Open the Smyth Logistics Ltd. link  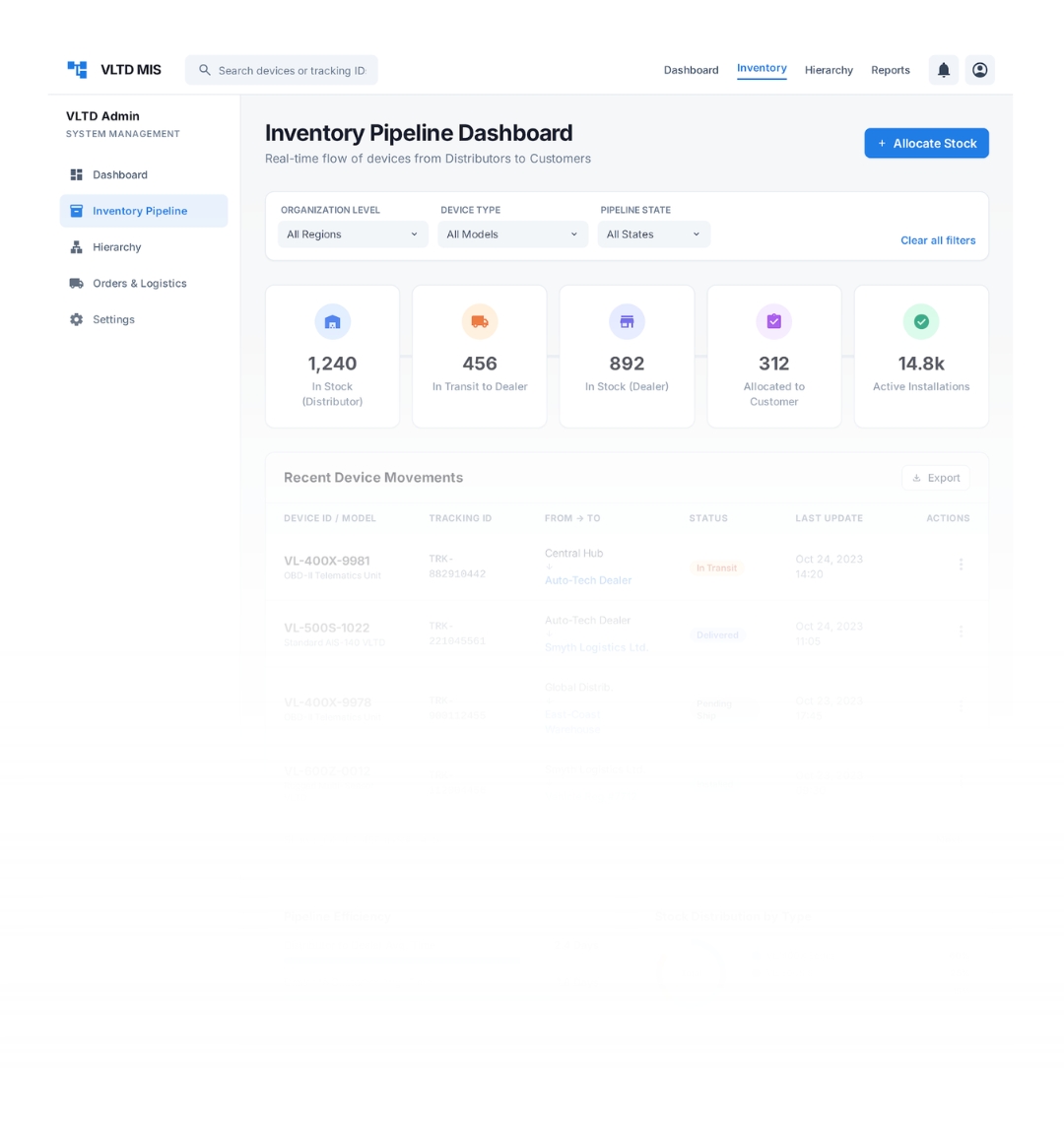597,647
